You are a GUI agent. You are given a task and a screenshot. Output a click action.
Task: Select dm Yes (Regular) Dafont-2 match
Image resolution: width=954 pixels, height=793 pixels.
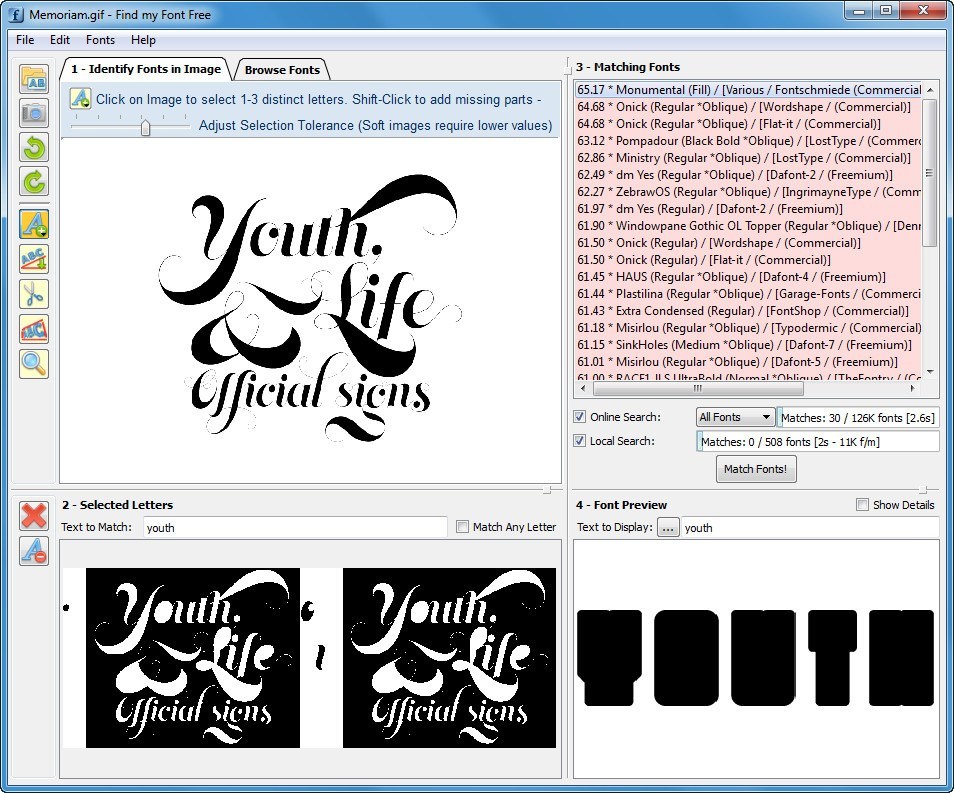tap(748, 209)
